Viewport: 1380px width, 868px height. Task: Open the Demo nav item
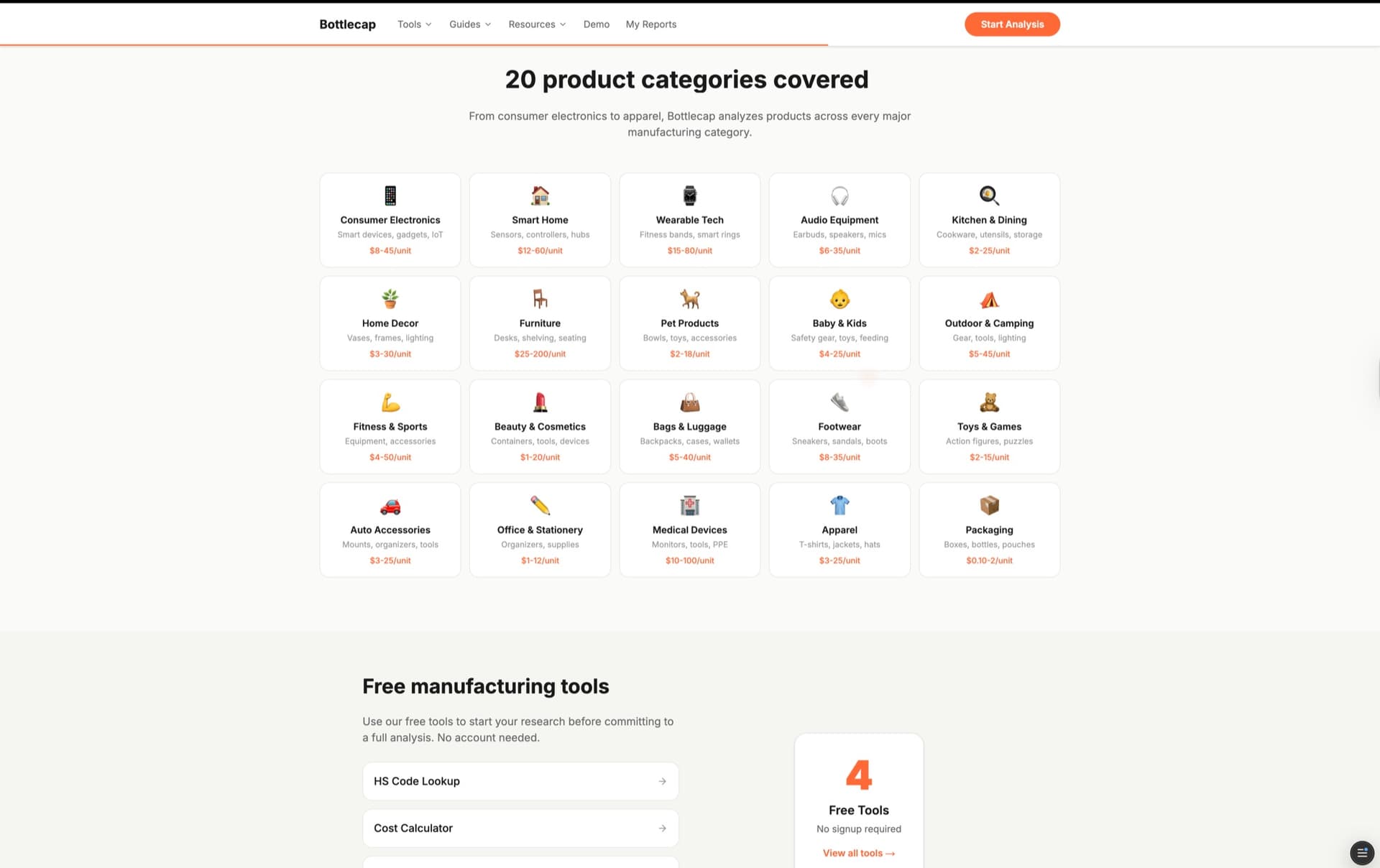pos(596,24)
